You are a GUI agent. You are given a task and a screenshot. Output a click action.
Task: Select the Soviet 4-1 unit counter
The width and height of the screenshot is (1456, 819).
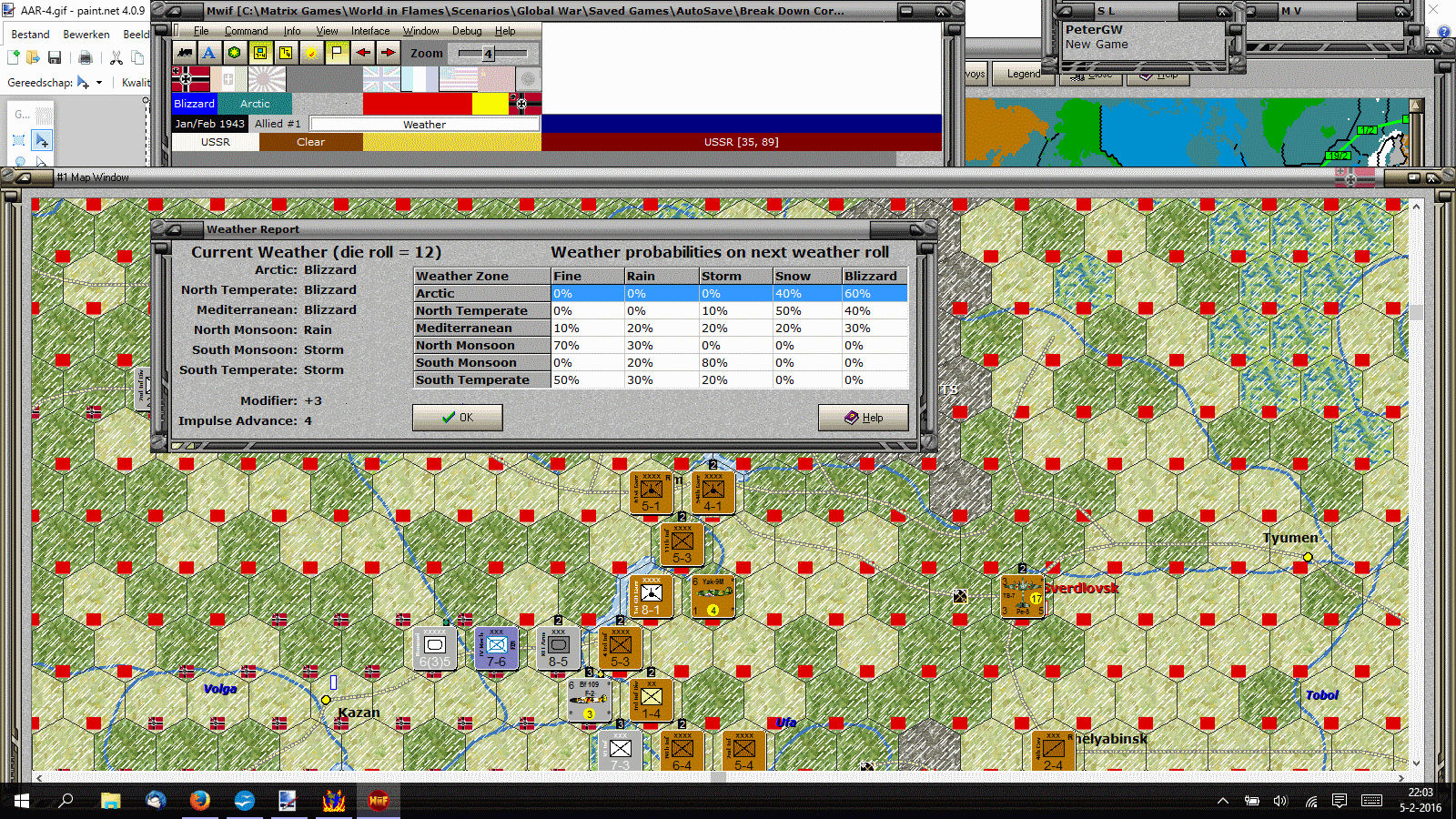(x=713, y=492)
